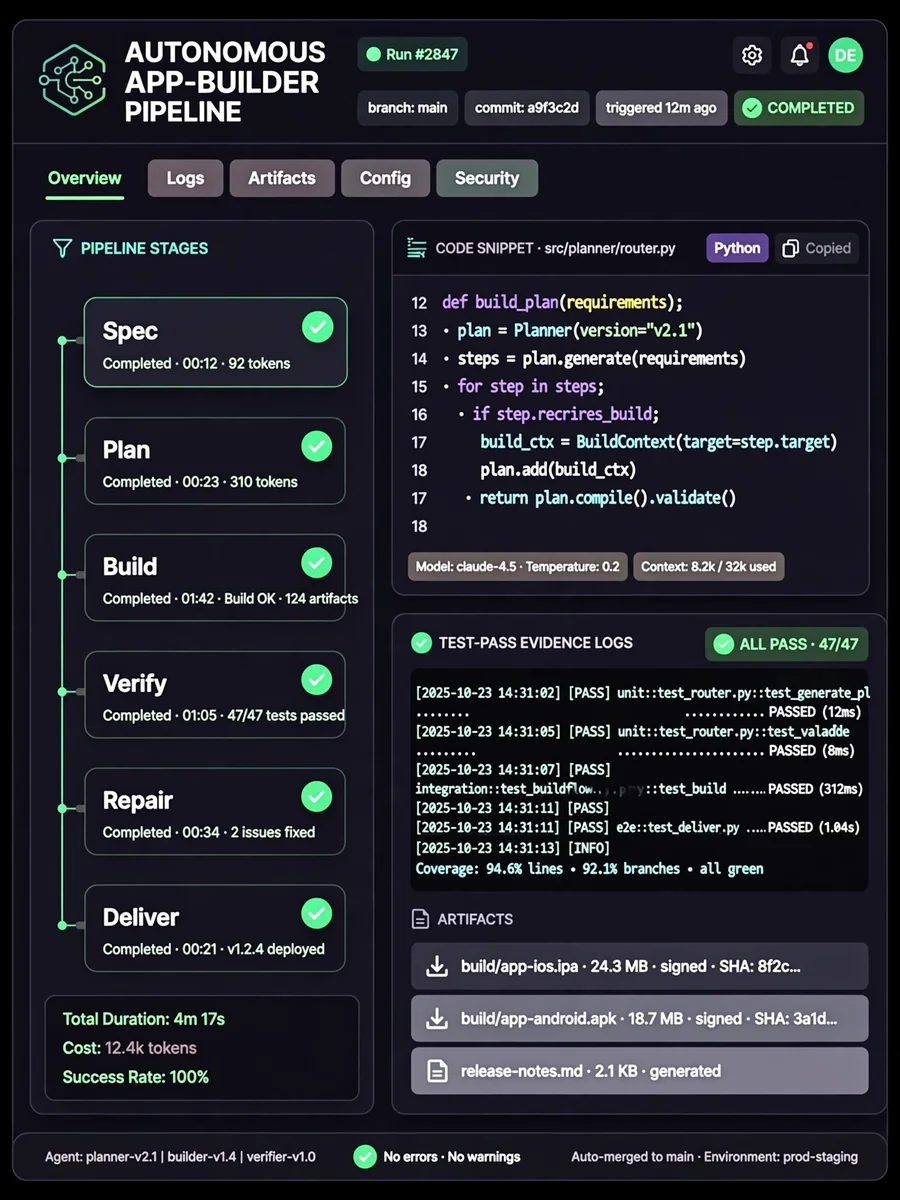Open the build/app-ios.ipa artifact row

(640, 966)
